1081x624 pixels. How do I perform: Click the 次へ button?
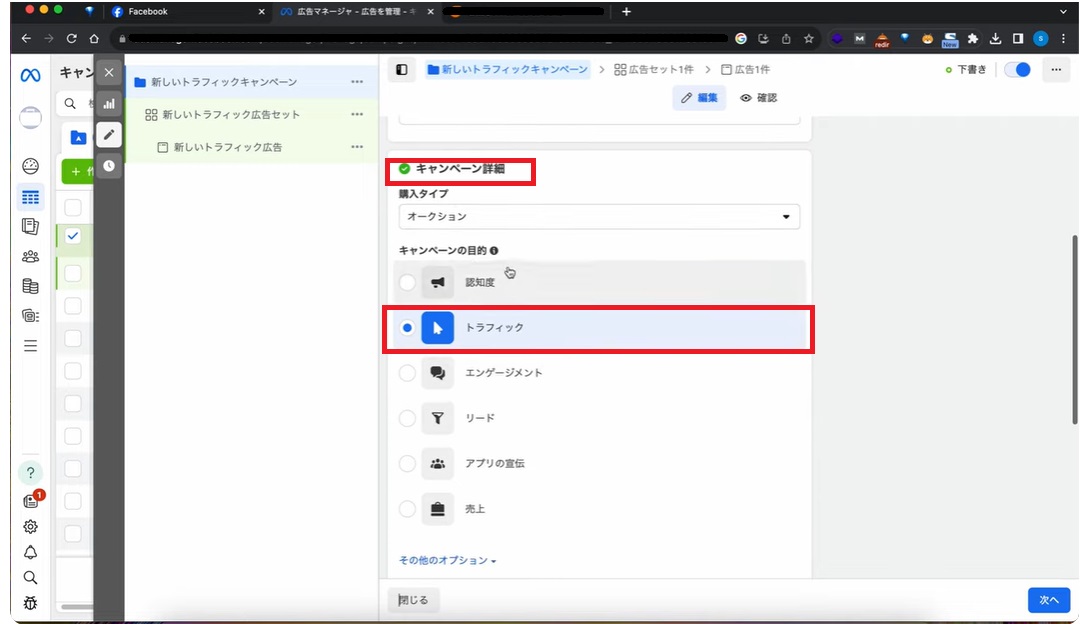tap(1048, 600)
